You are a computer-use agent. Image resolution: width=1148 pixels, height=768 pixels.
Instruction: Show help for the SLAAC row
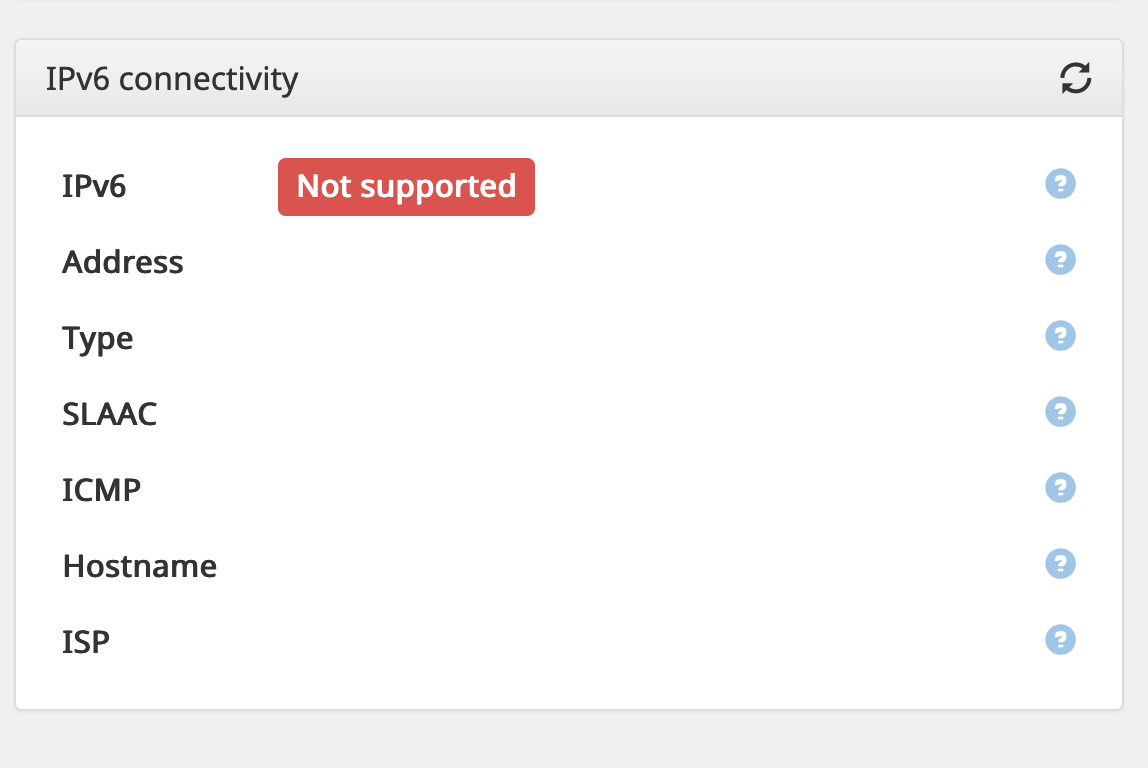coord(1060,411)
